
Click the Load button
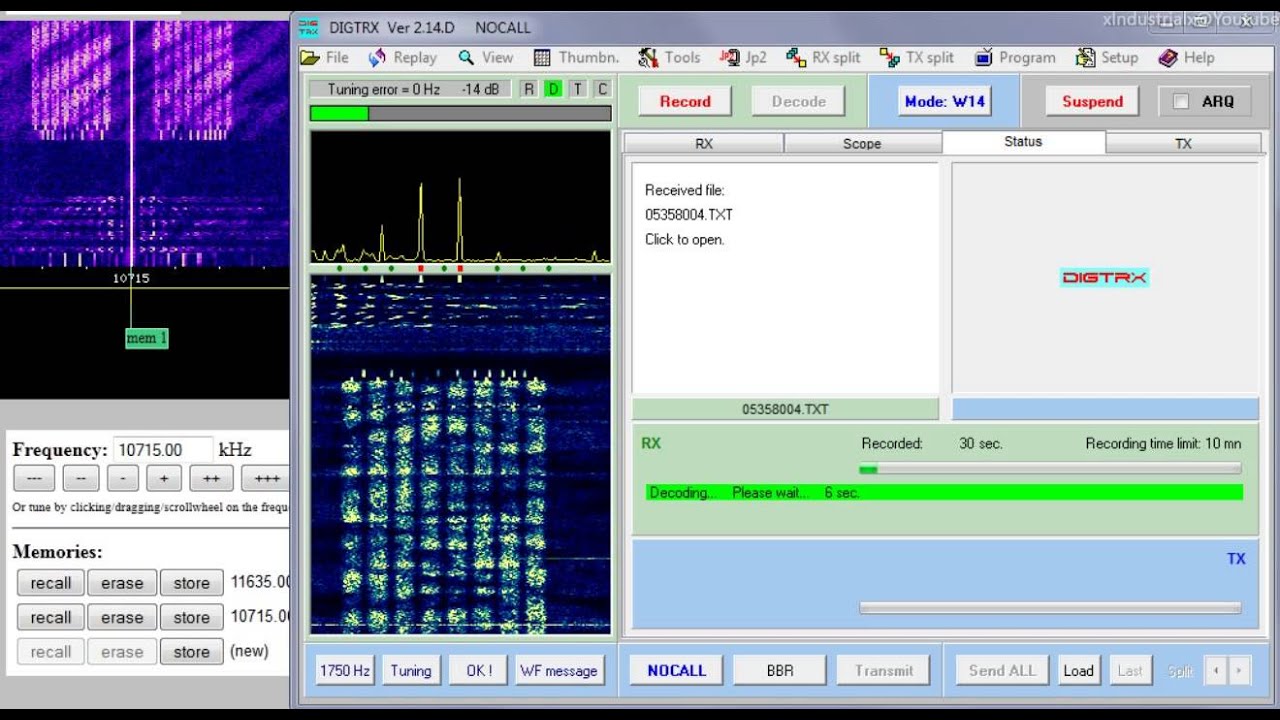[1078, 670]
